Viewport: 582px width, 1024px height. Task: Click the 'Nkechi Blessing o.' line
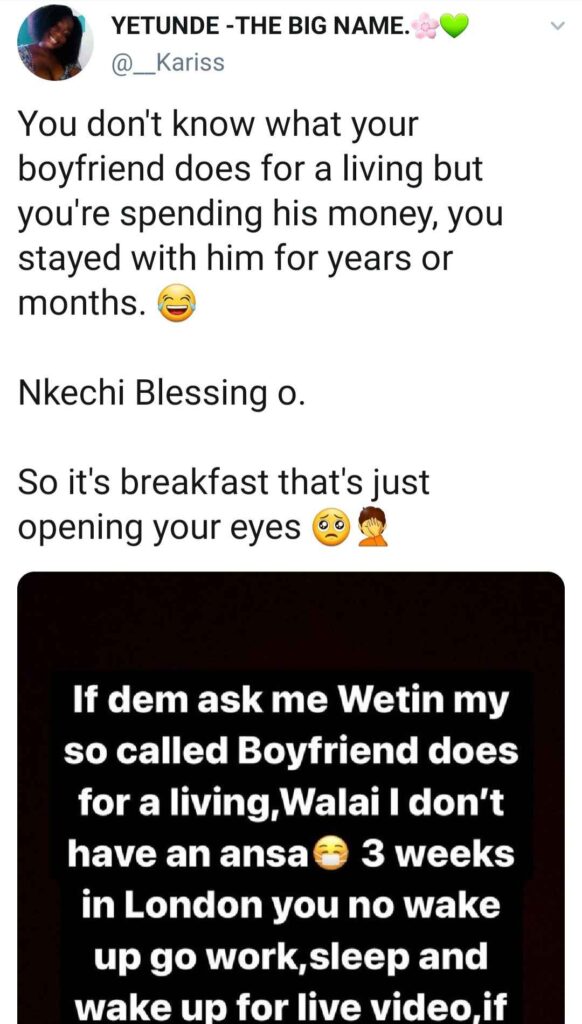[x=161, y=393]
